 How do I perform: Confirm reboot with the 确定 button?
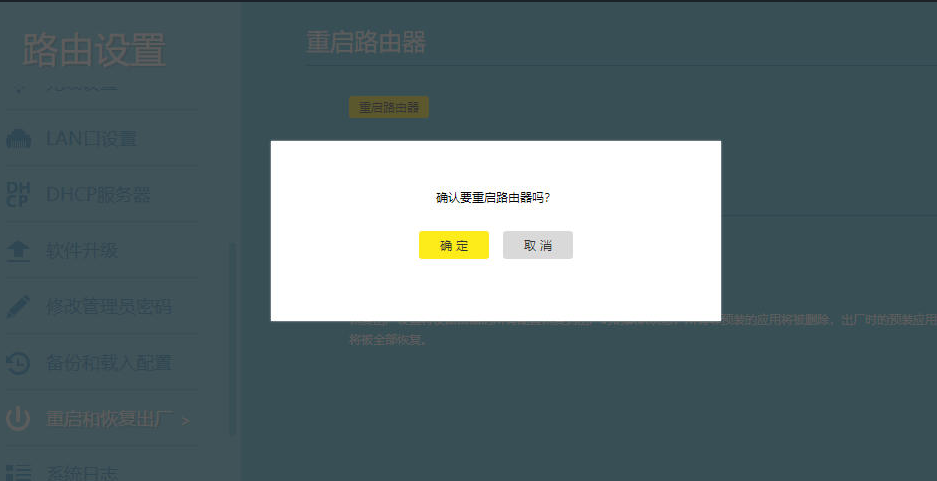click(454, 245)
